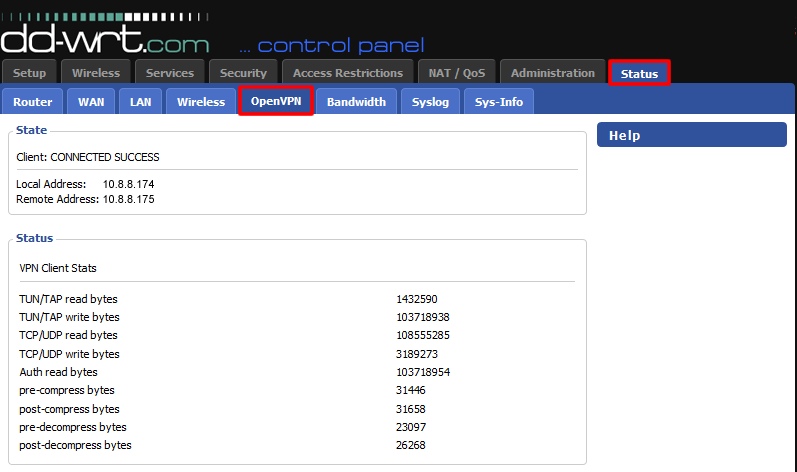Open the Setup main tab
The image size is (797, 472).
pos(29,73)
